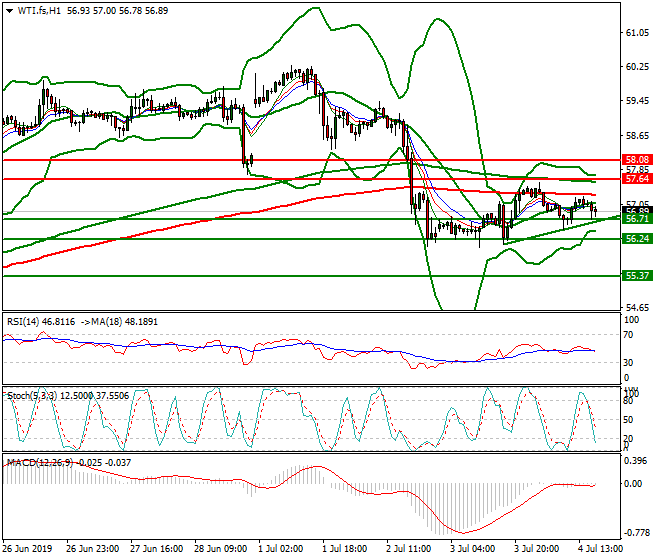Select the 1 Jul 18:00 time label
The width and height of the screenshot is (660, 560).
344,549
